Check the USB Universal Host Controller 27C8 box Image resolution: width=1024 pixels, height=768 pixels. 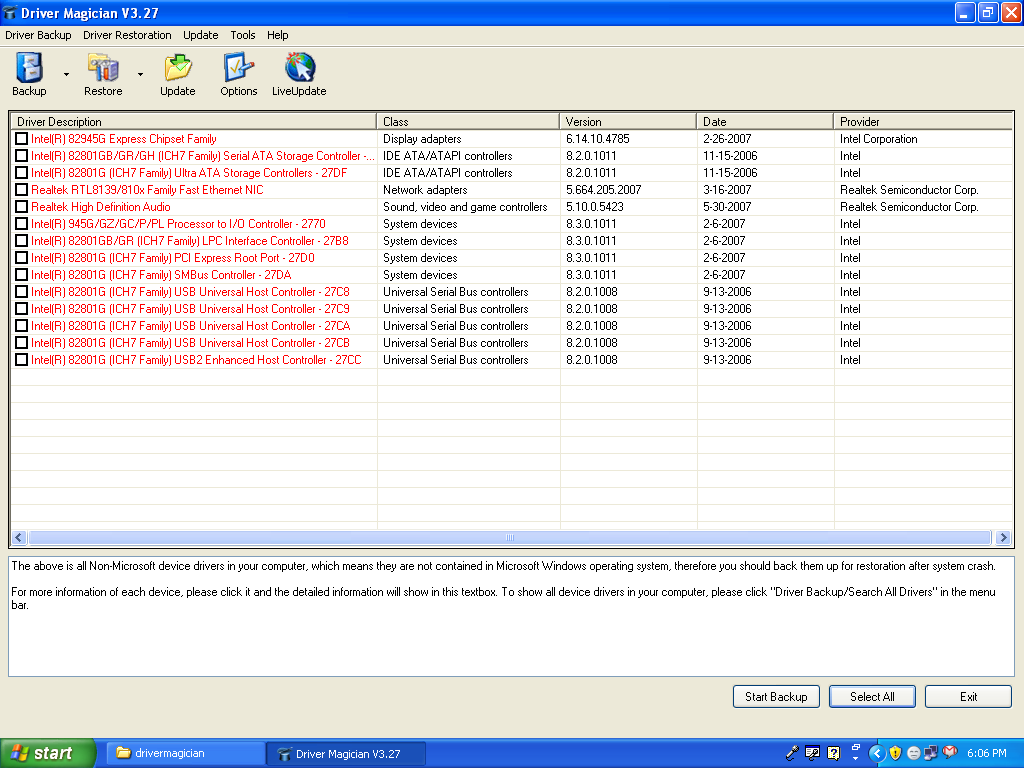pos(22,291)
